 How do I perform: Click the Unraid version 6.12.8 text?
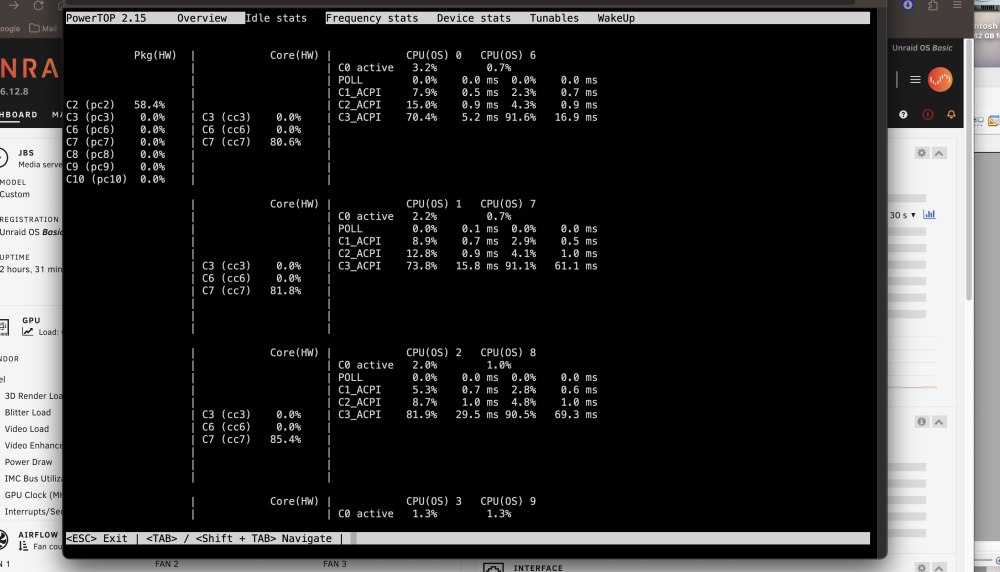(x=14, y=91)
